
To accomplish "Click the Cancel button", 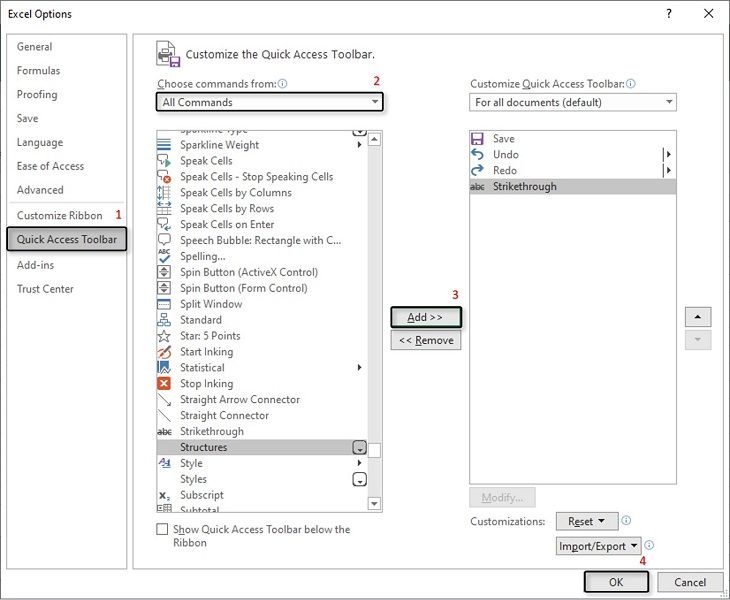I will pyautogui.click(x=690, y=582).
